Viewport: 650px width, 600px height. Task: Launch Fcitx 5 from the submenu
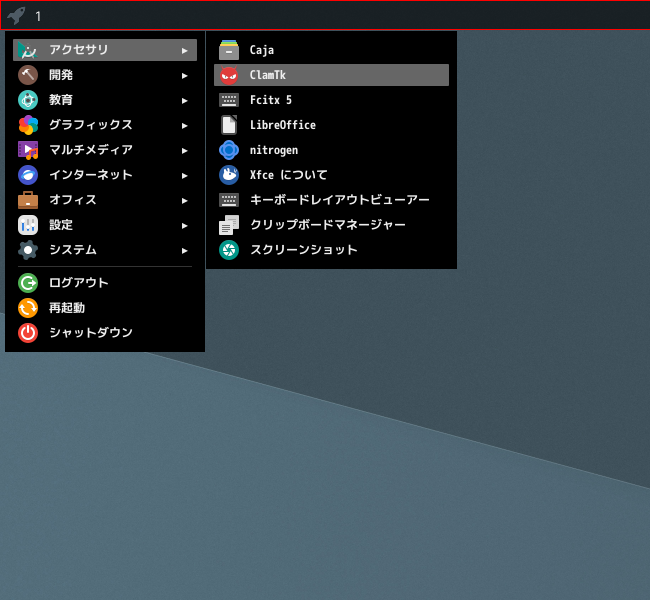coord(331,100)
